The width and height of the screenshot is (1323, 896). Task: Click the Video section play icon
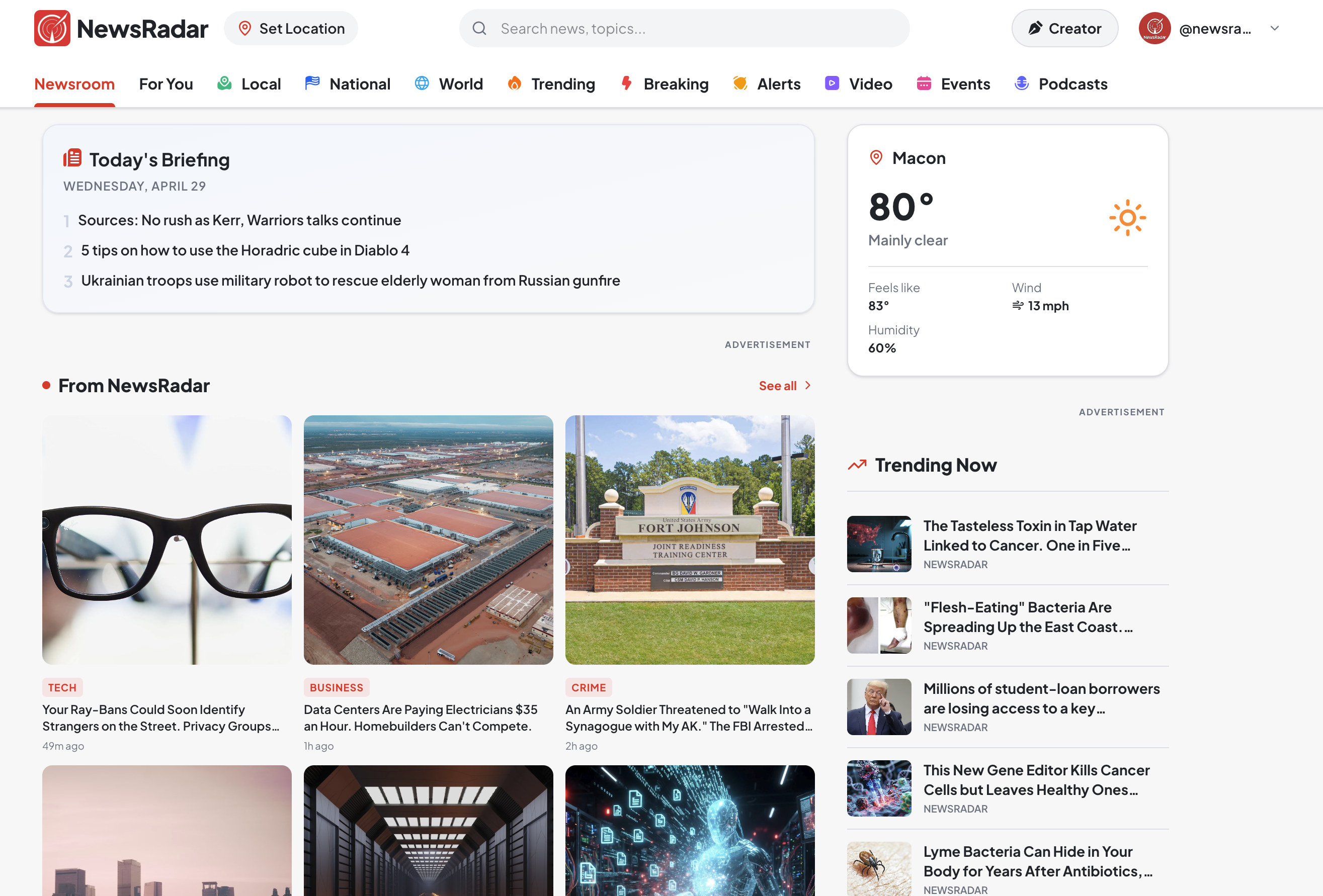(832, 83)
